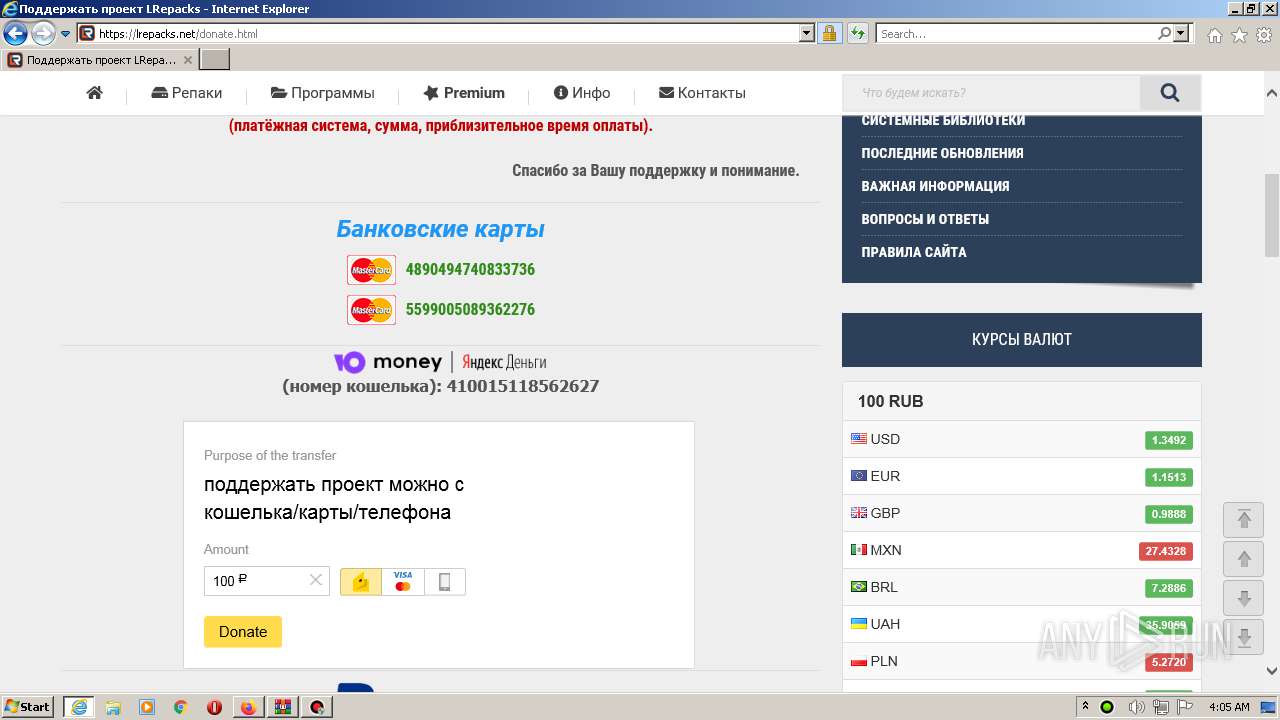1280x720 pixels.
Task: Open ВОПРОСЫ И ОТВЕТЫ sidebar link
Action: coord(925,219)
